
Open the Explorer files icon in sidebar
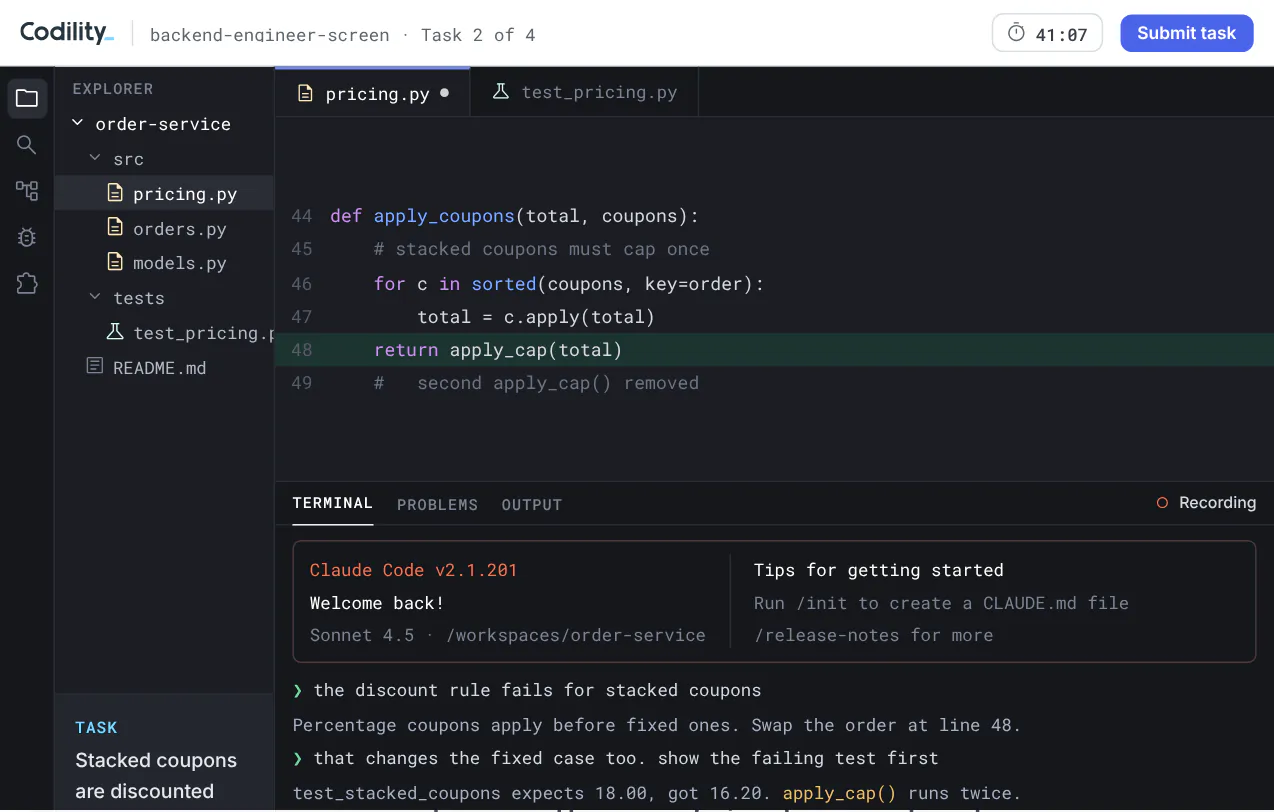click(x=27, y=98)
